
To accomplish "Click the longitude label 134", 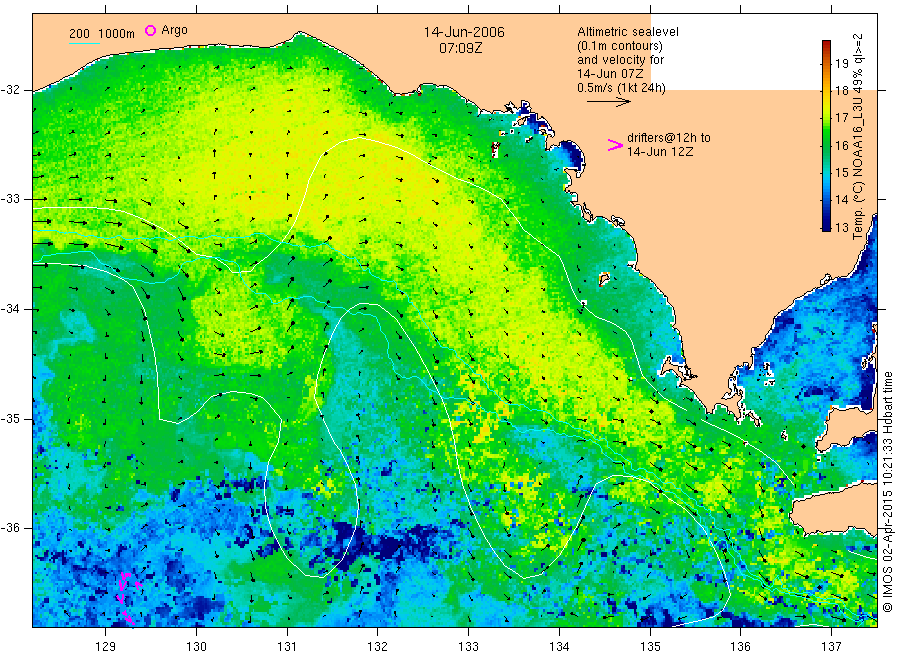I will click(559, 647).
